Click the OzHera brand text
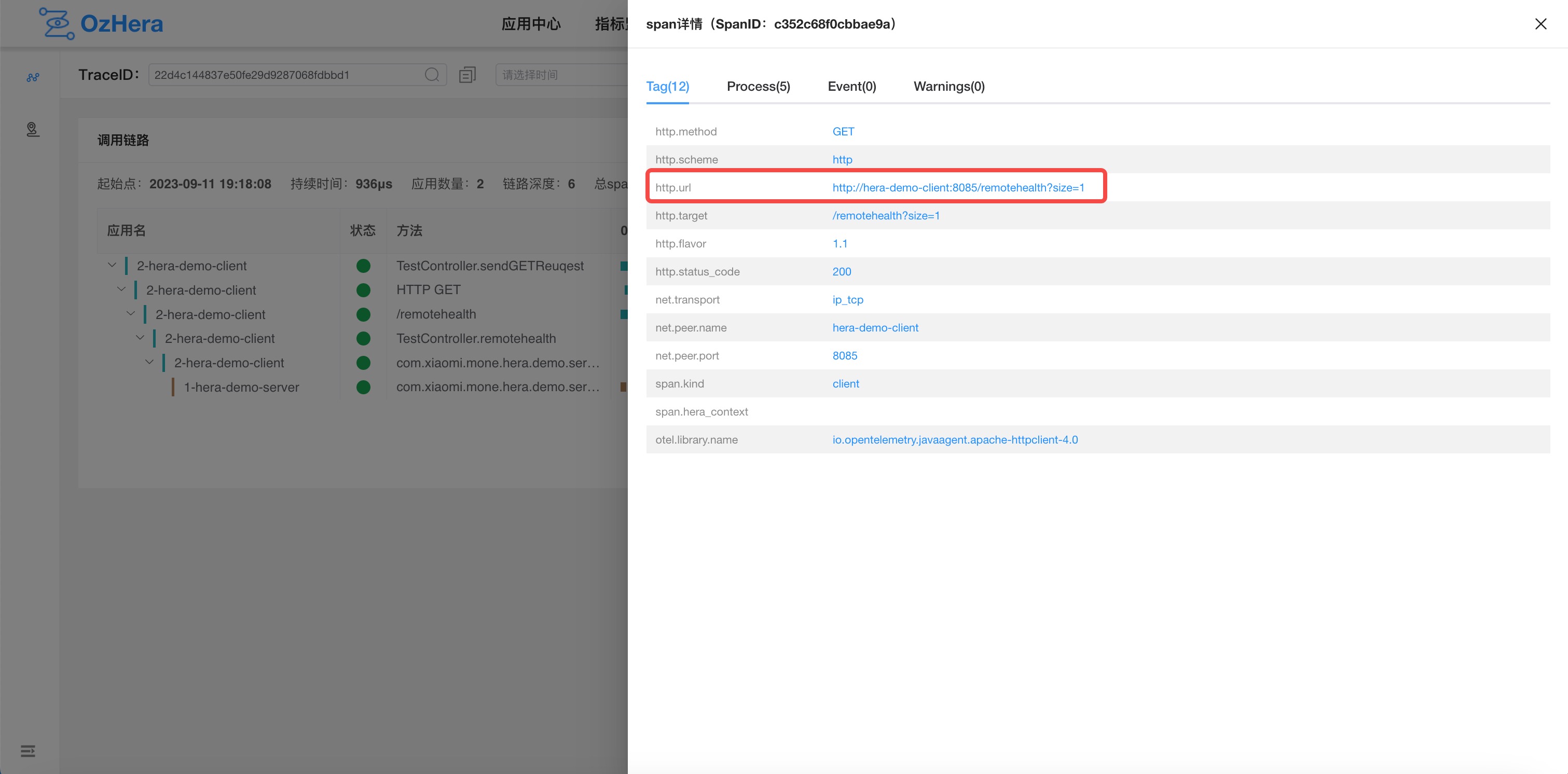Image resolution: width=1568 pixels, height=774 pixels. (x=121, y=24)
